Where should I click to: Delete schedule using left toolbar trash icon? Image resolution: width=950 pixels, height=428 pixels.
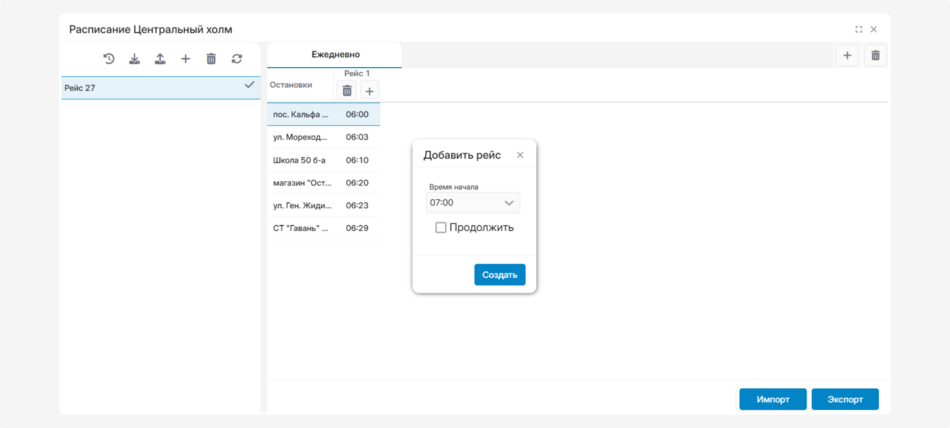[x=211, y=59]
